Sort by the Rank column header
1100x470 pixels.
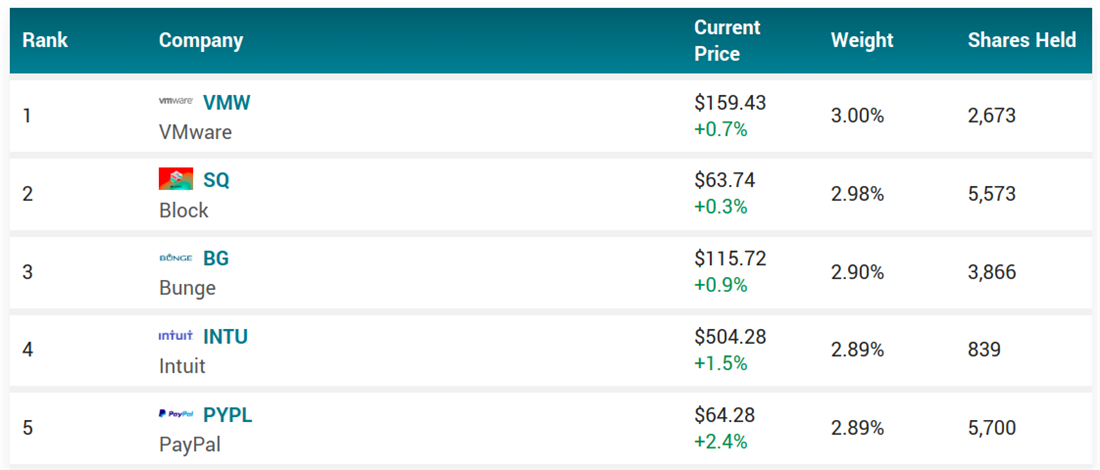click(x=45, y=41)
